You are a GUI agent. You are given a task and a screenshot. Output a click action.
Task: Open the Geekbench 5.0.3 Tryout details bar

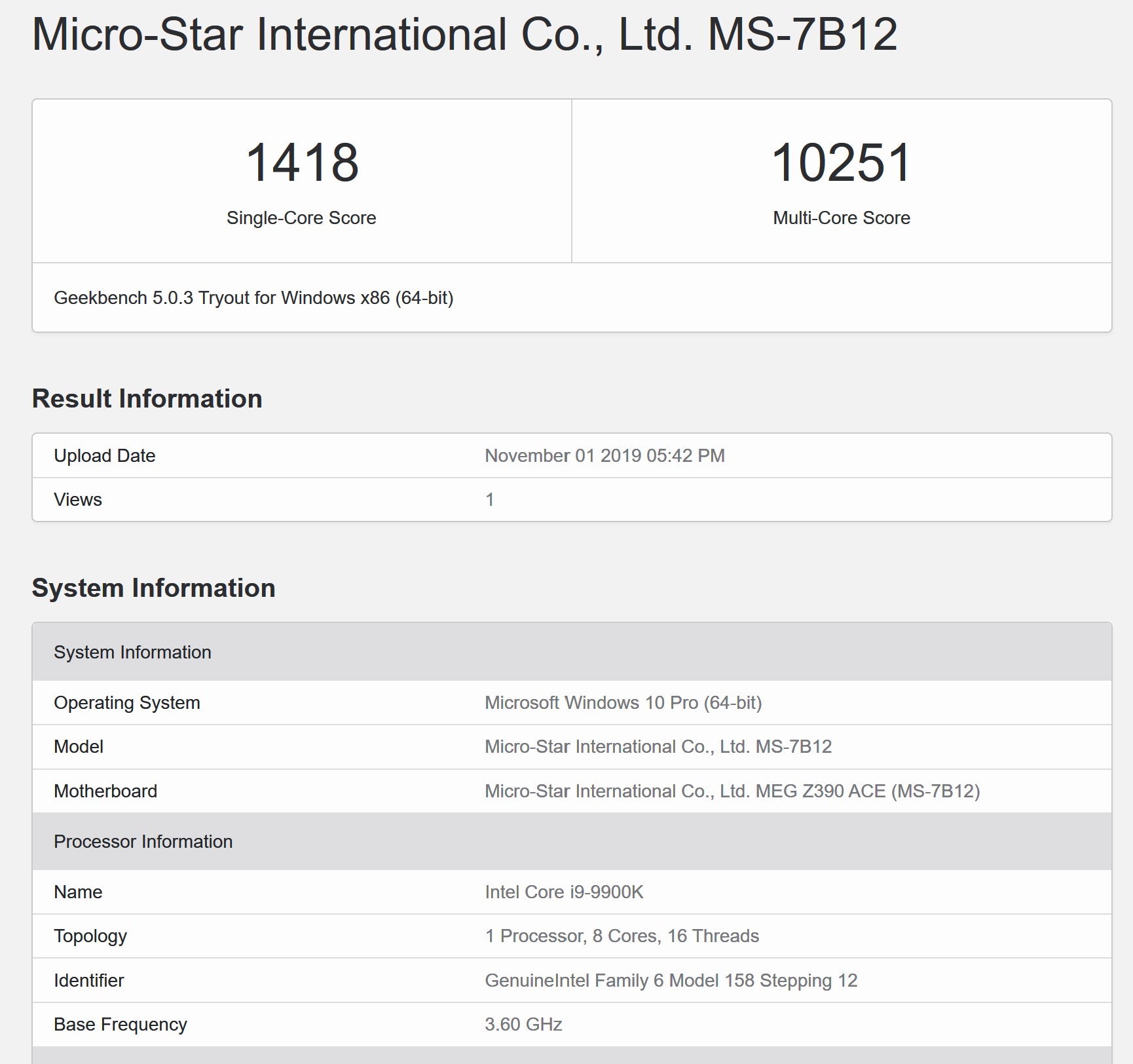(x=255, y=297)
